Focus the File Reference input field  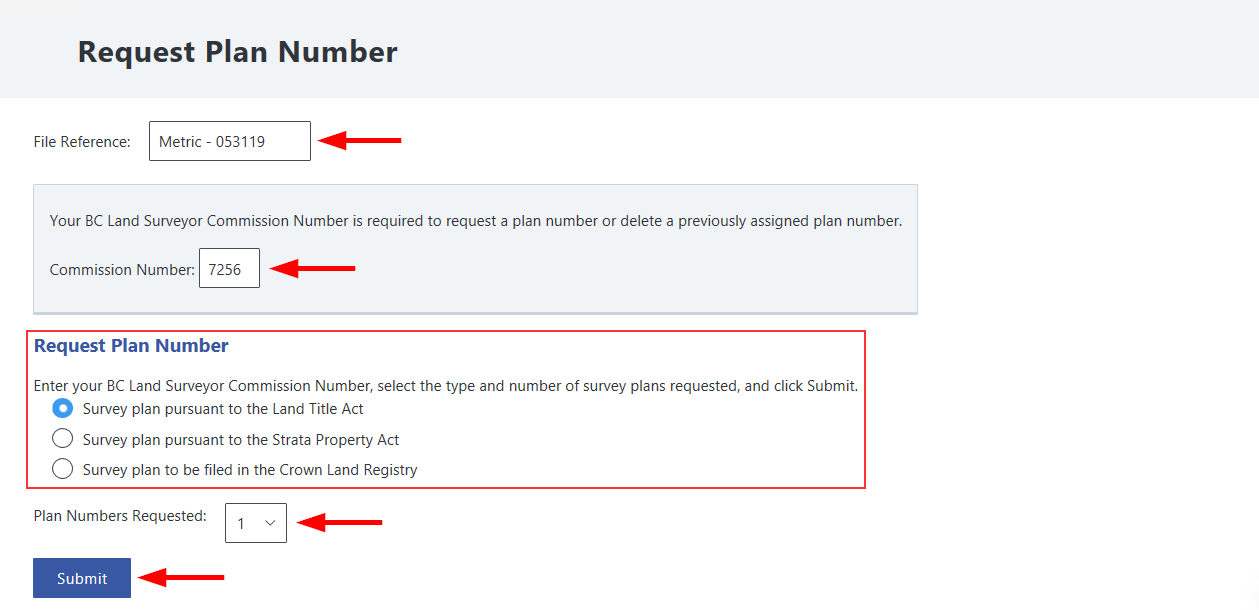[x=230, y=141]
